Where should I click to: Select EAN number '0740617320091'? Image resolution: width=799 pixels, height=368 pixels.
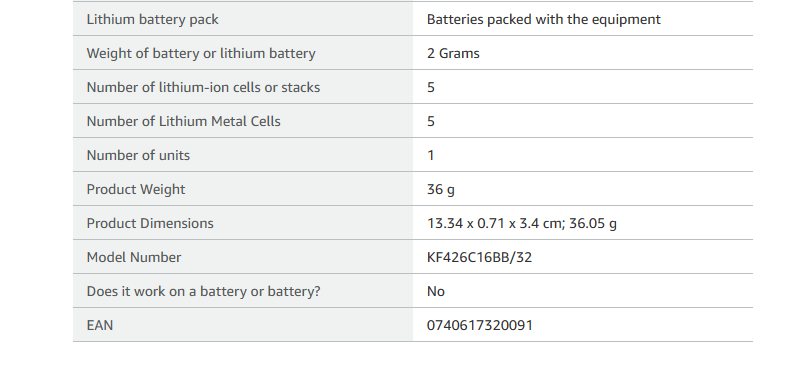480,325
